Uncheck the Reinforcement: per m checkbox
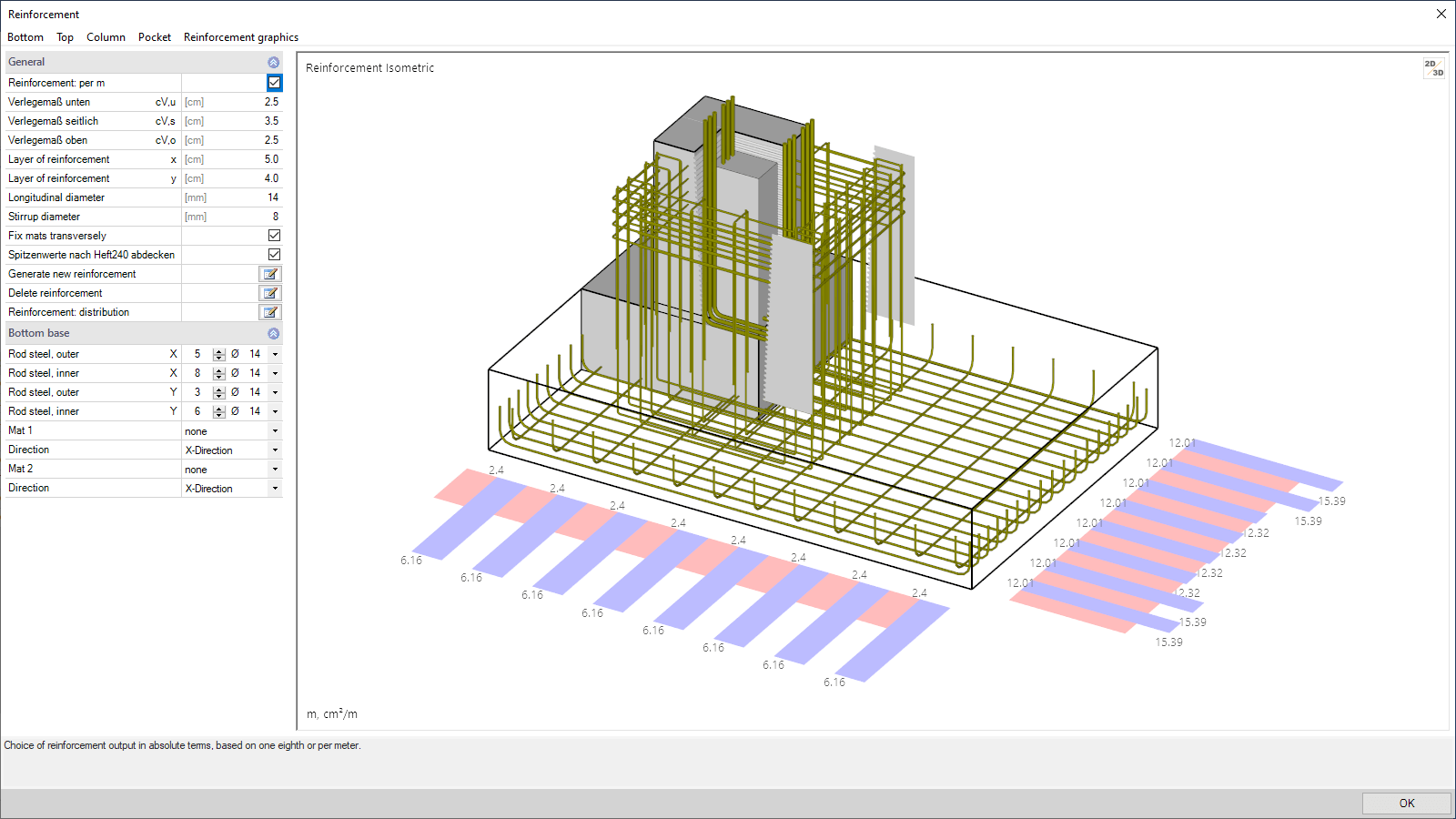The image size is (1456, 819). point(274,82)
